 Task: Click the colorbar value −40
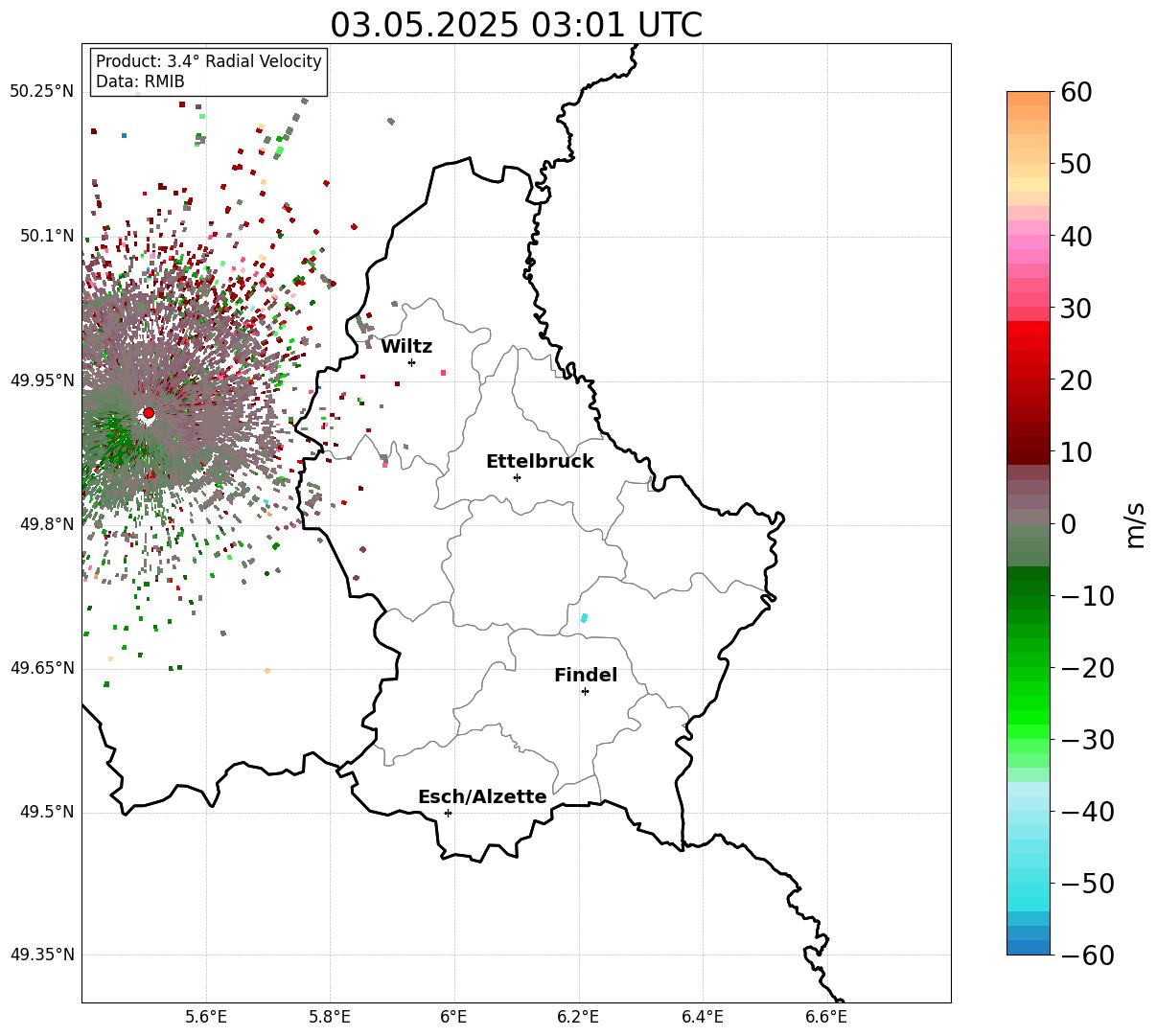click(x=1087, y=812)
